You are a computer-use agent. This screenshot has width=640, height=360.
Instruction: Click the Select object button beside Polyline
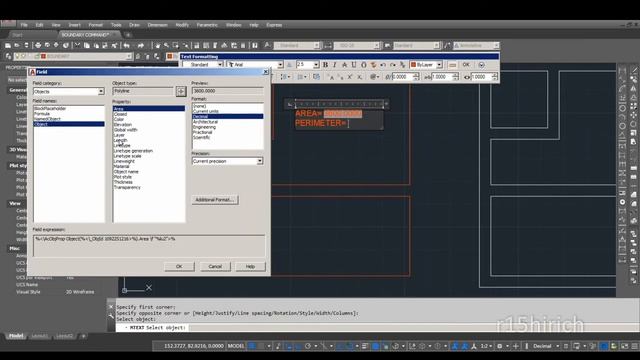point(181,91)
